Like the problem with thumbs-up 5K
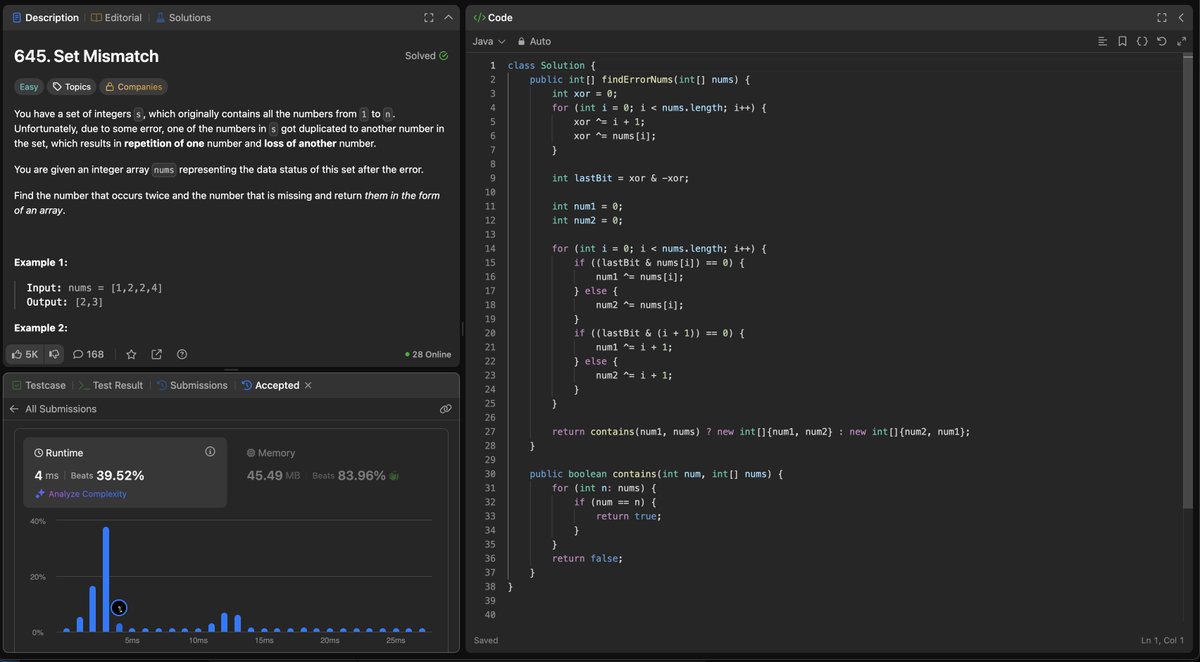The width and height of the screenshot is (1200, 662). tap(24, 354)
